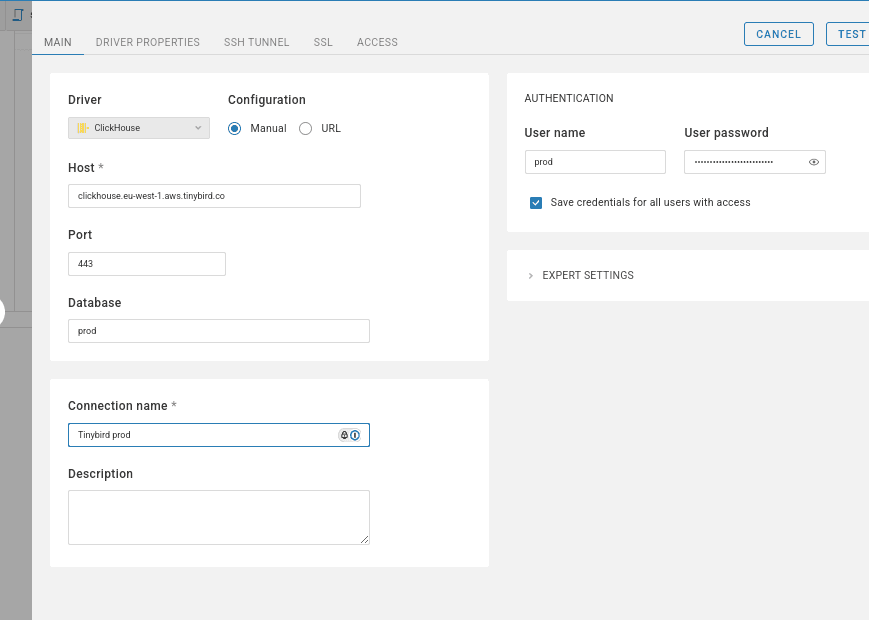Switch to the Driver Properties tab
Screen dimensions: 869x620
coord(148,42)
